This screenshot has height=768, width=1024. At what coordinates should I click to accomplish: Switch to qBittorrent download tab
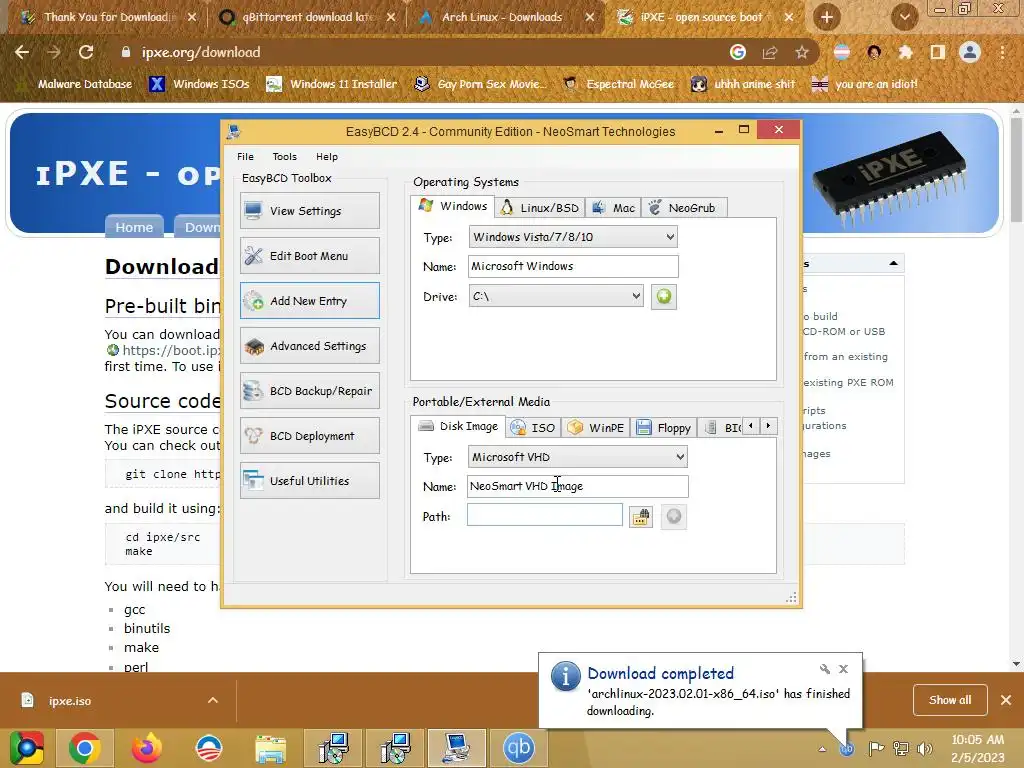[x=307, y=17]
